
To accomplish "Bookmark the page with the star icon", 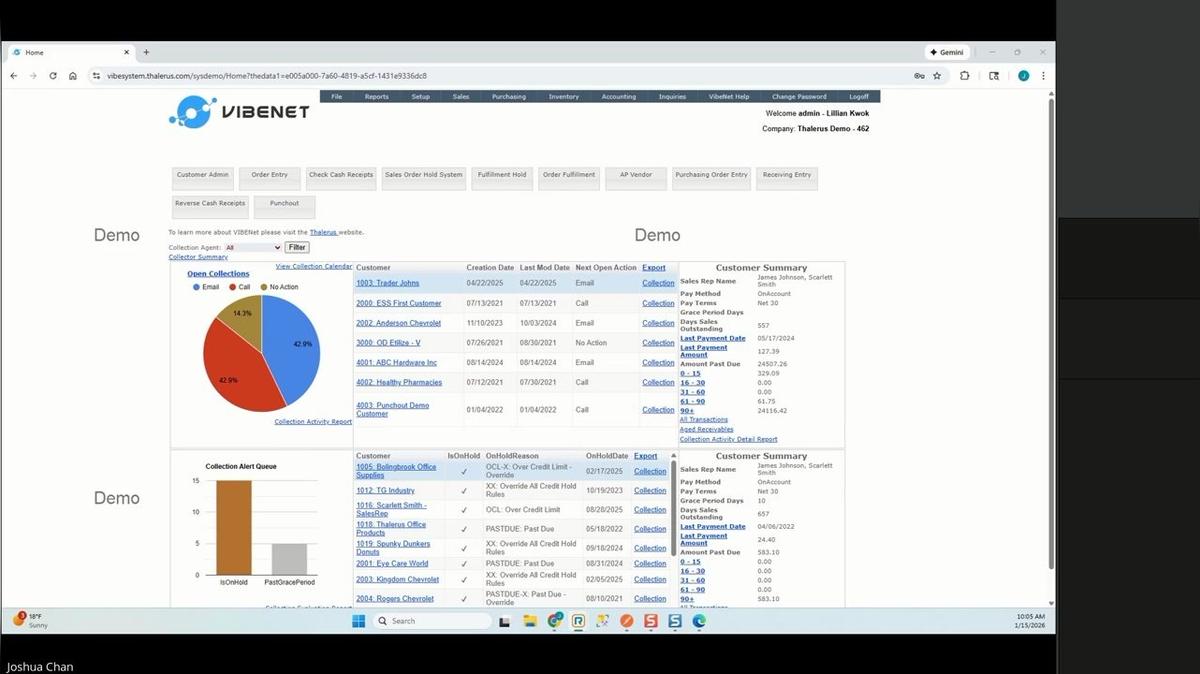I will click(935, 75).
